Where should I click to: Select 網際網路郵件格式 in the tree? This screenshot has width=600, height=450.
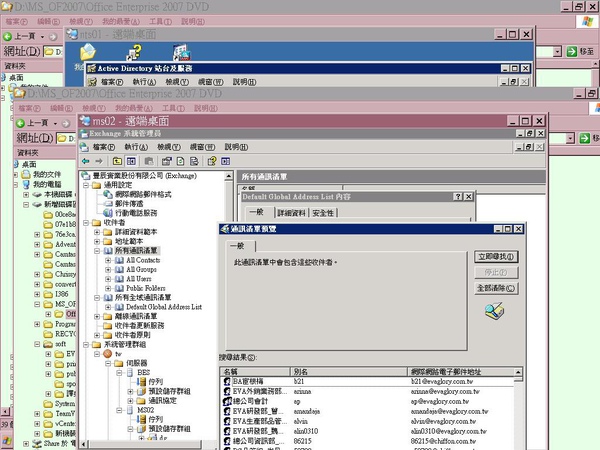coord(143,194)
